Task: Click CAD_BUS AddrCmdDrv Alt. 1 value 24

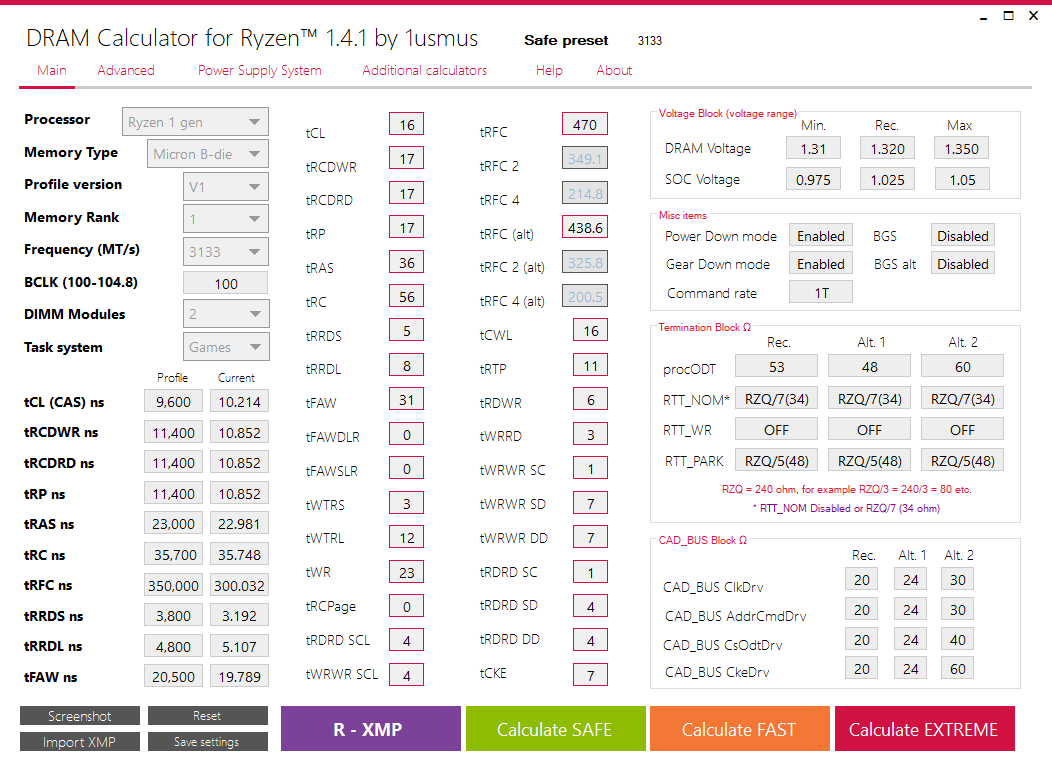Action: [x=910, y=610]
